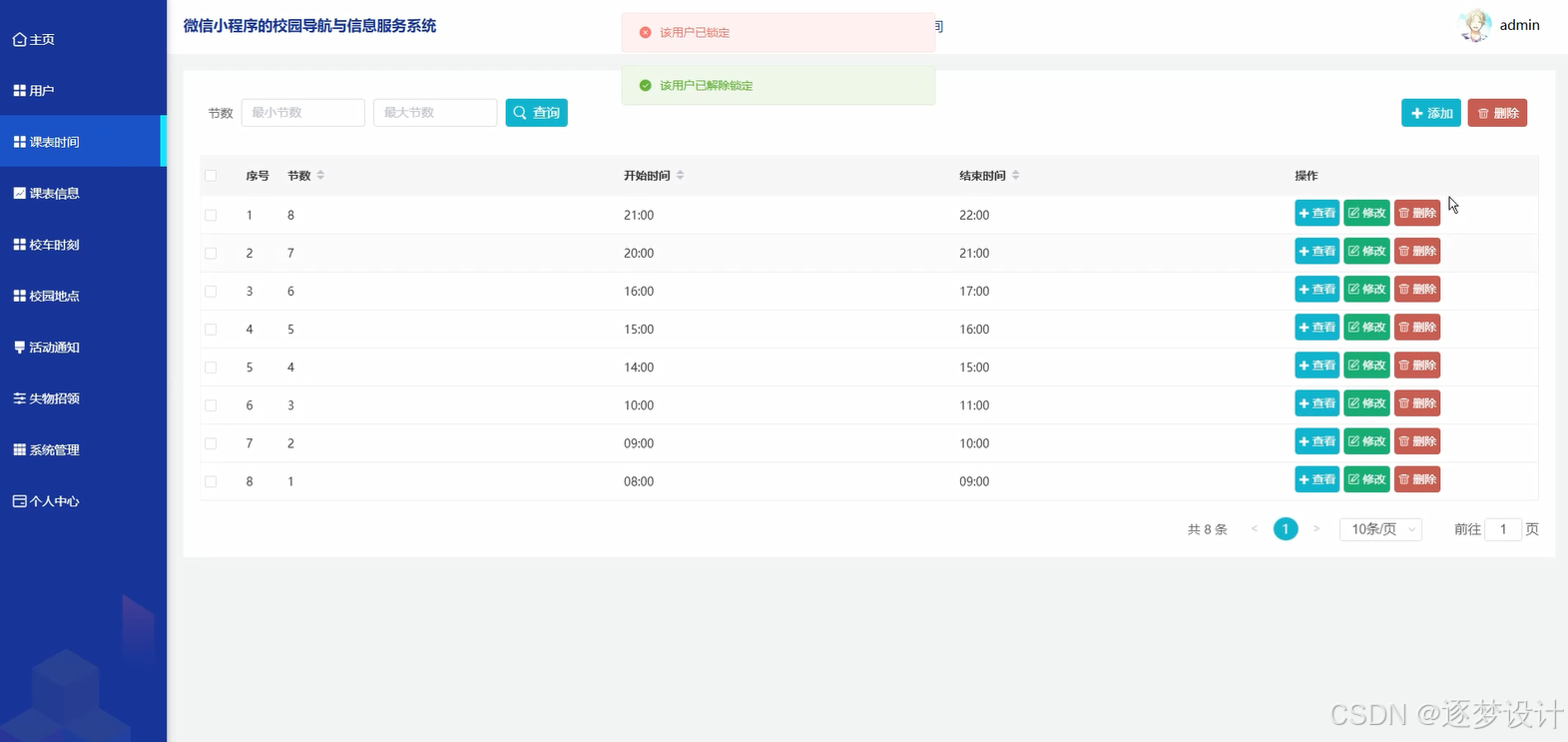Click 查看 for the 14:00–15:00 row
1568x742 pixels.
click(1316, 365)
